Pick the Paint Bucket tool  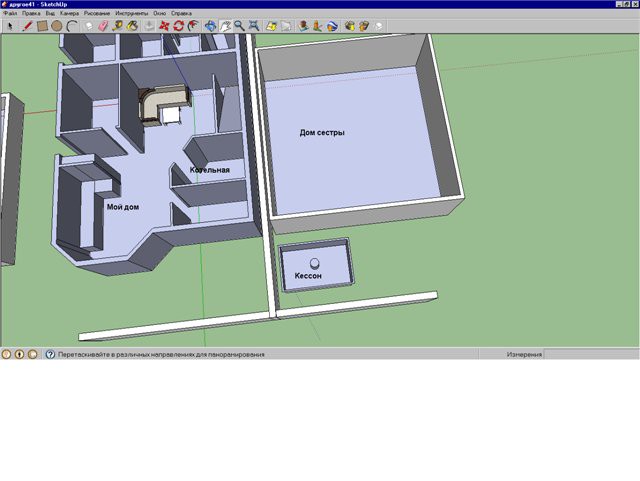coord(132,26)
